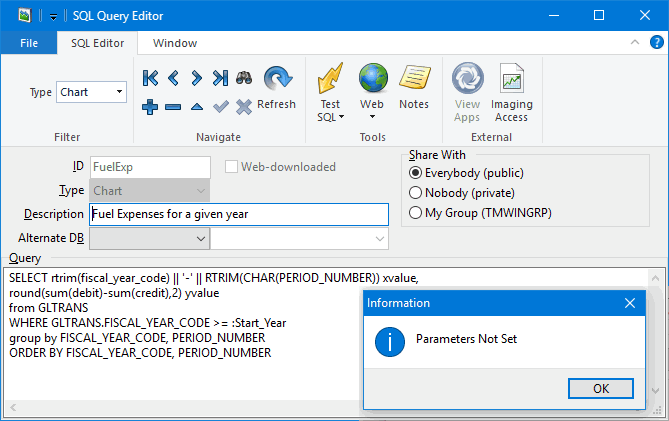The width and height of the screenshot is (669, 421).
Task: Go to previous record arrow
Action: coord(173,78)
